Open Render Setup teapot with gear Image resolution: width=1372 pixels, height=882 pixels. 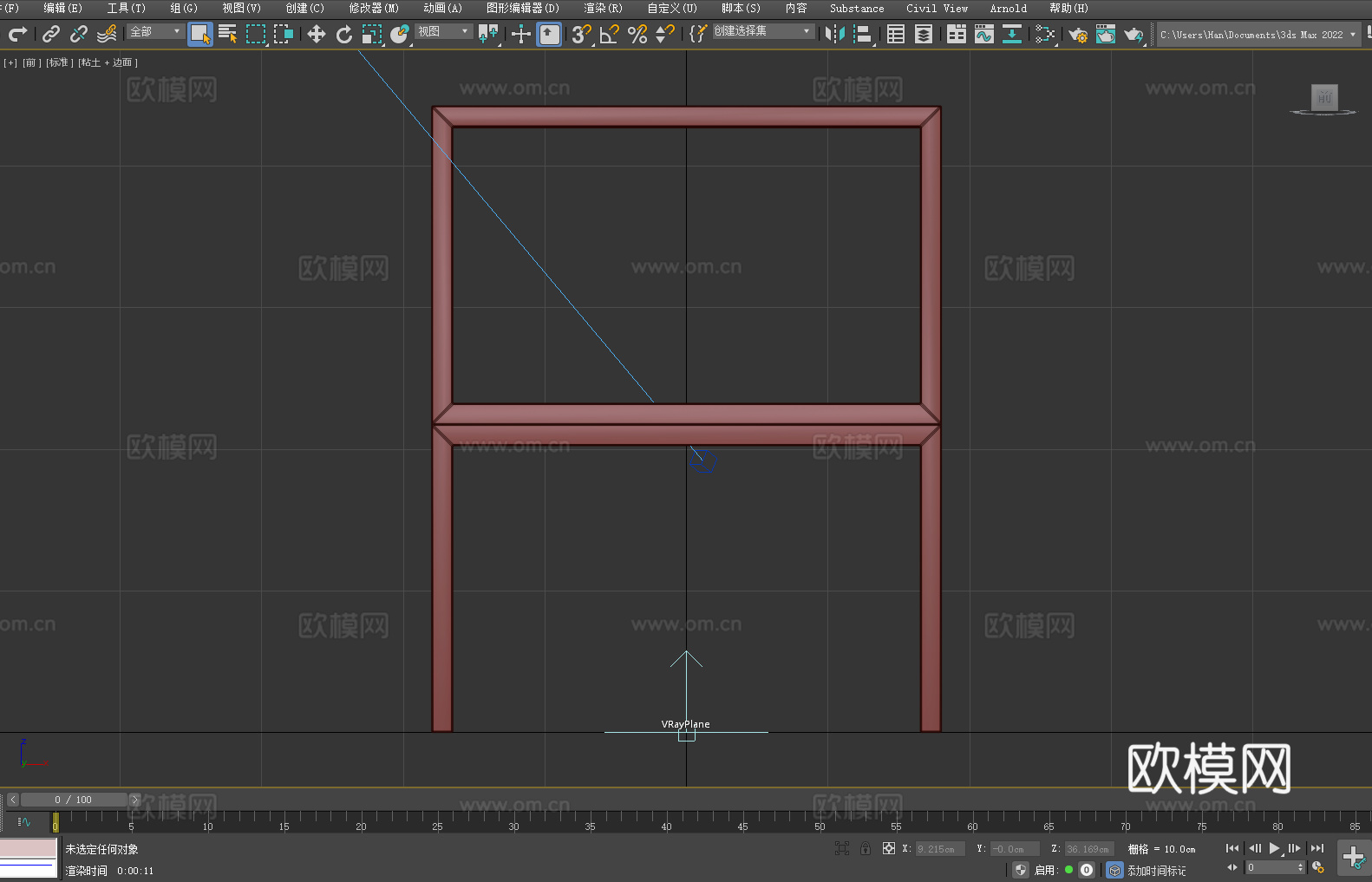click(x=1078, y=34)
